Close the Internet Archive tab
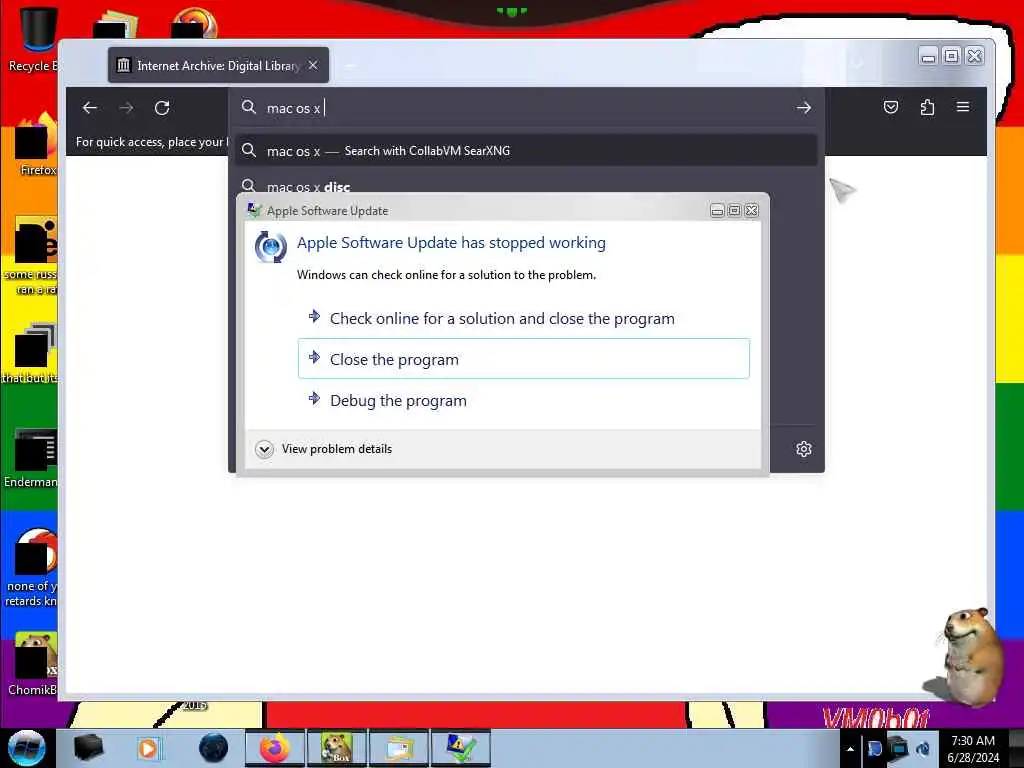 313,65
